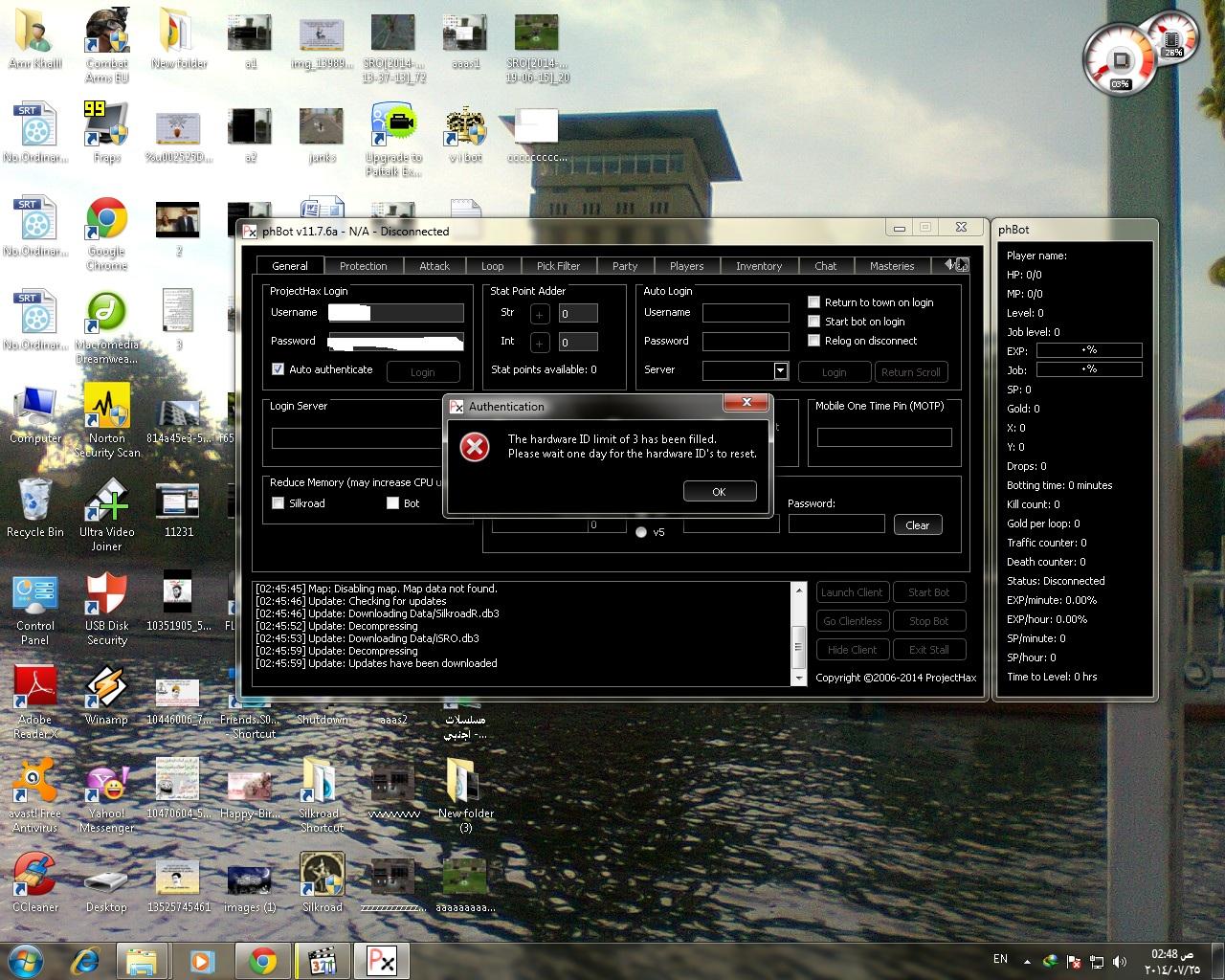Viewport: 1225px width, 980px height.
Task: Switch to the Attack tab
Action: point(434,266)
